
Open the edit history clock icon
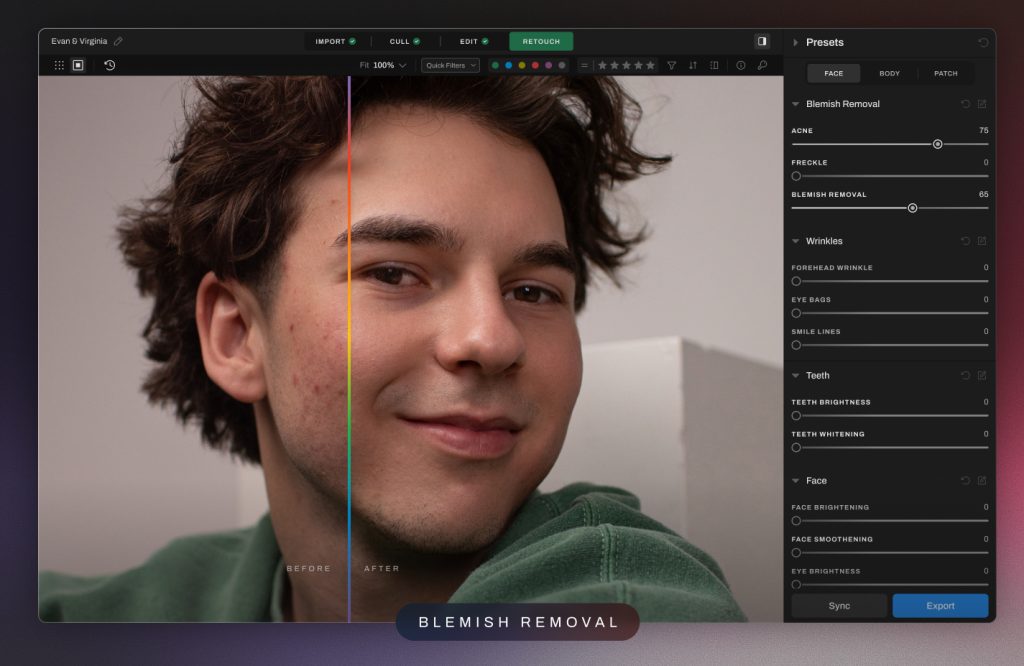pyautogui.click(x=110, y=65)
